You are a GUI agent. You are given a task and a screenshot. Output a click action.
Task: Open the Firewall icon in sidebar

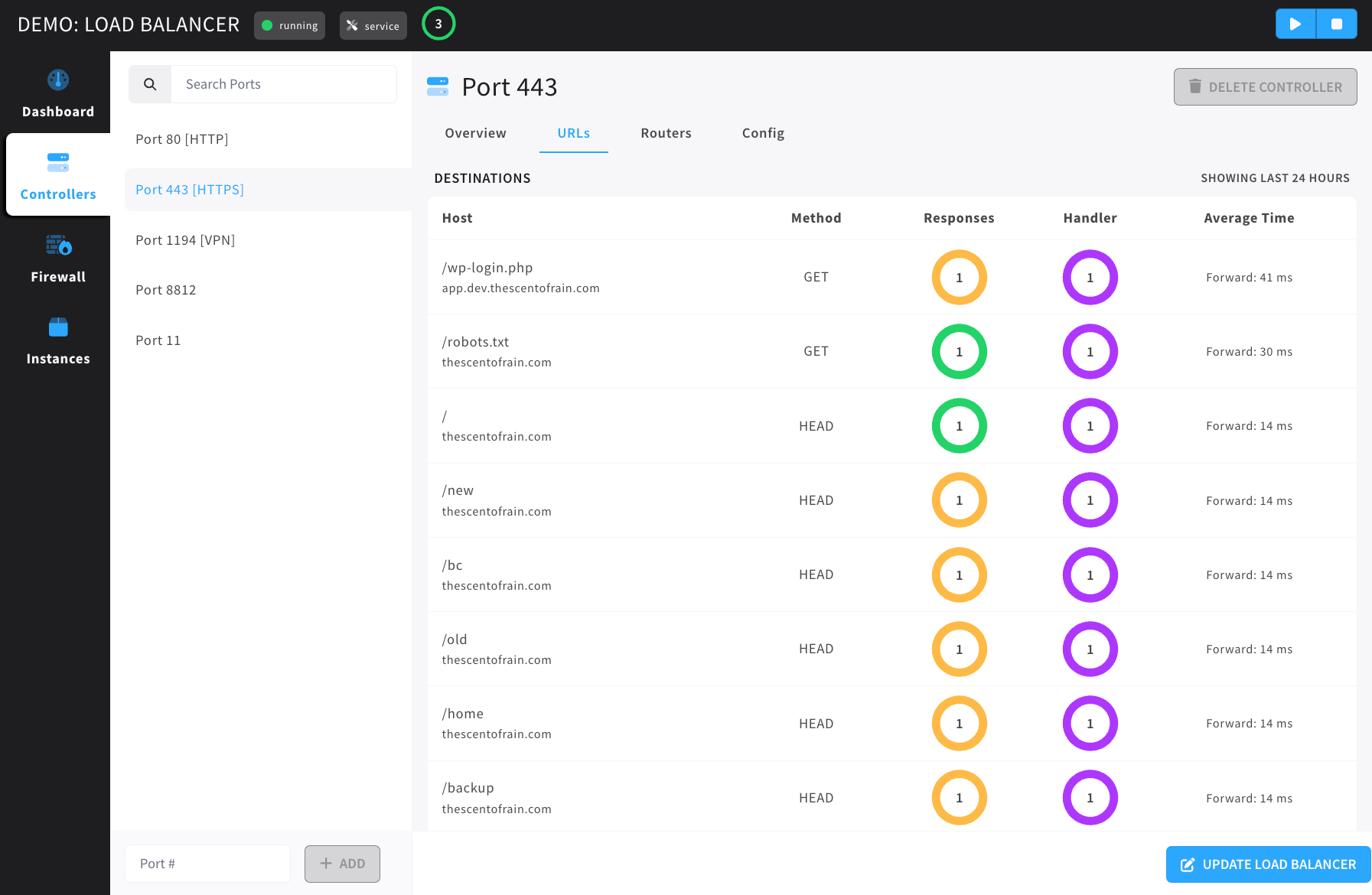[58, 245]
